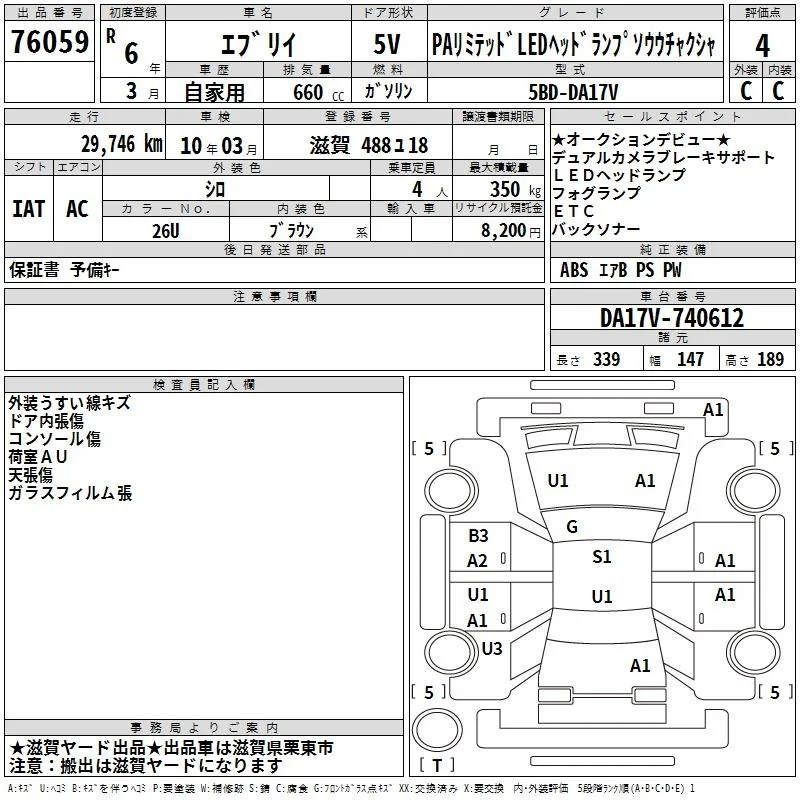Select the U3 dent mark near rear wheel

tap(492, 648)
